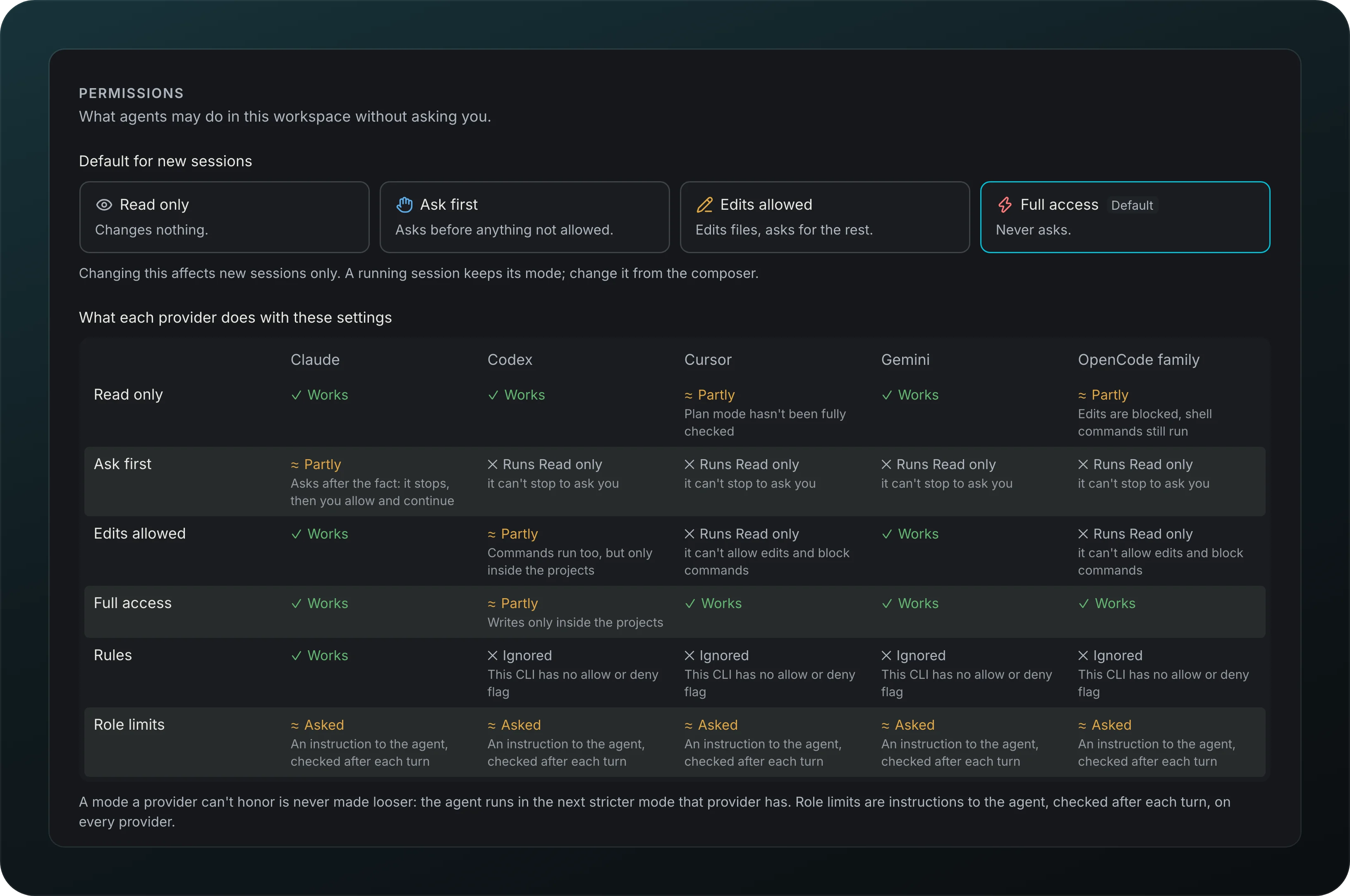The width and height of the screenshot is (1350, 896).
Task: Click Gemini's Asked status for Role limits
Action: pos(908,725)
